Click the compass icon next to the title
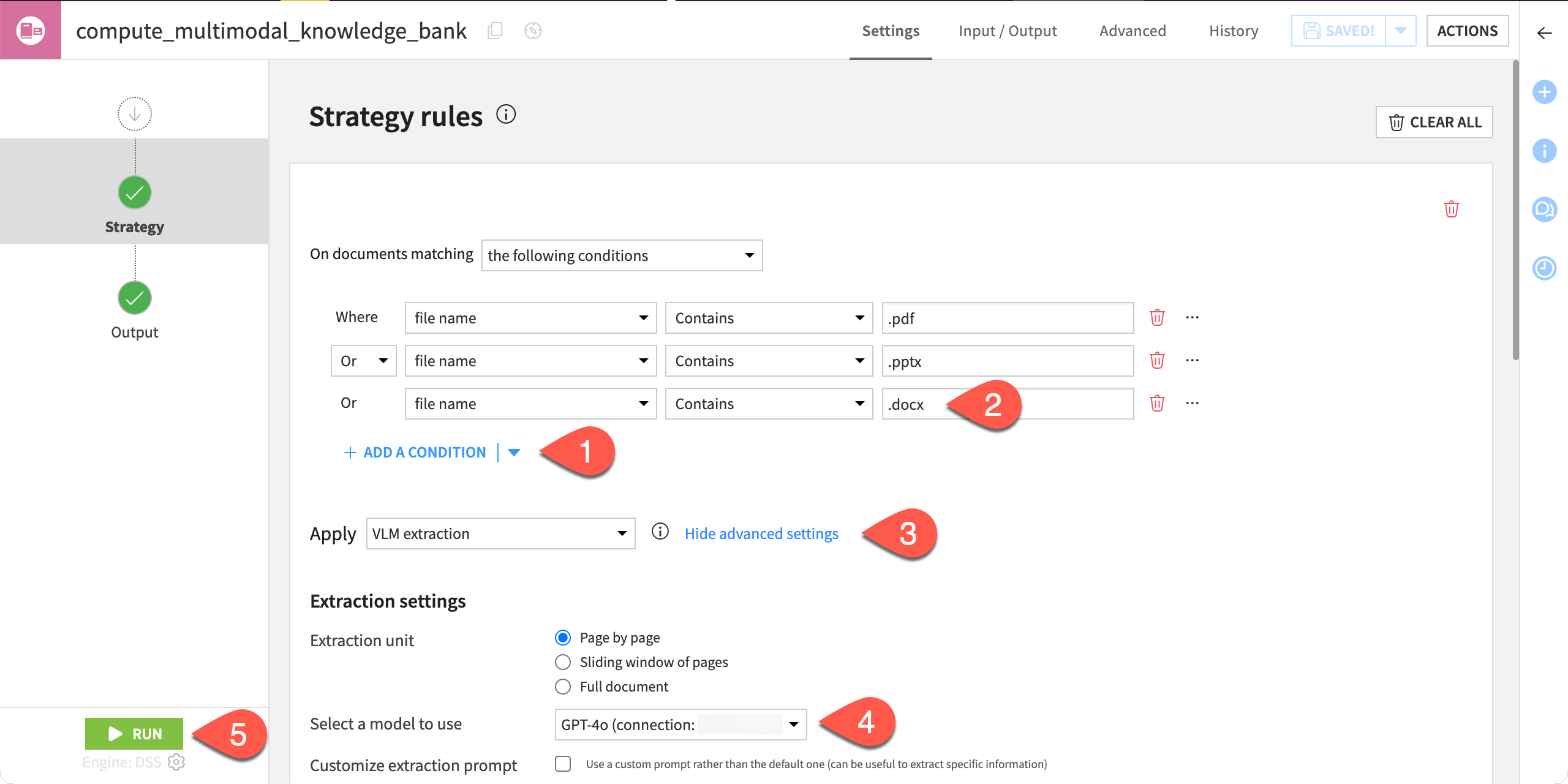This screenshot has height=784, width=1568. click(x=533, y=31)
